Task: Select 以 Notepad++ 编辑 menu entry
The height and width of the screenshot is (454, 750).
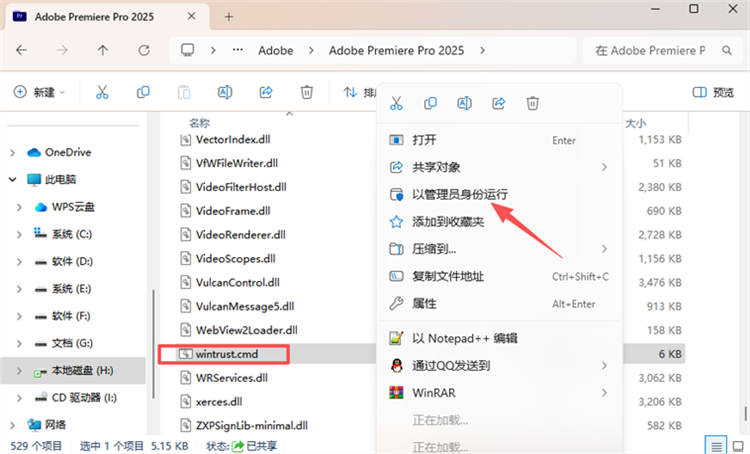Action: [499, 338]
